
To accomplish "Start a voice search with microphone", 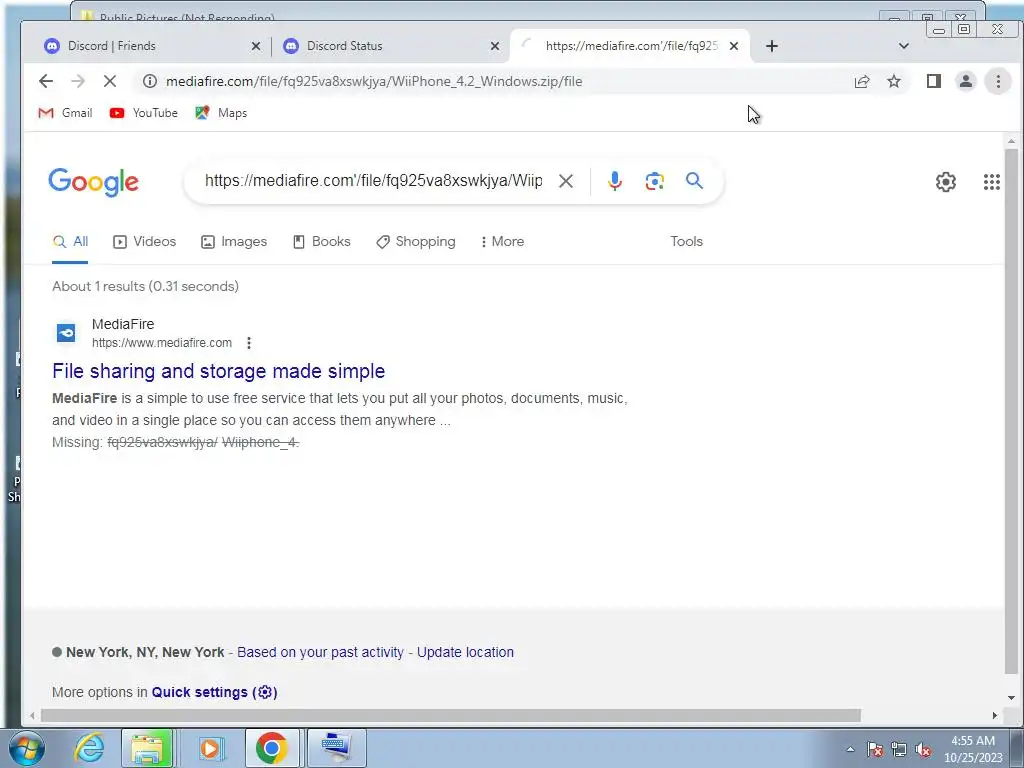I will click(615, 181).
